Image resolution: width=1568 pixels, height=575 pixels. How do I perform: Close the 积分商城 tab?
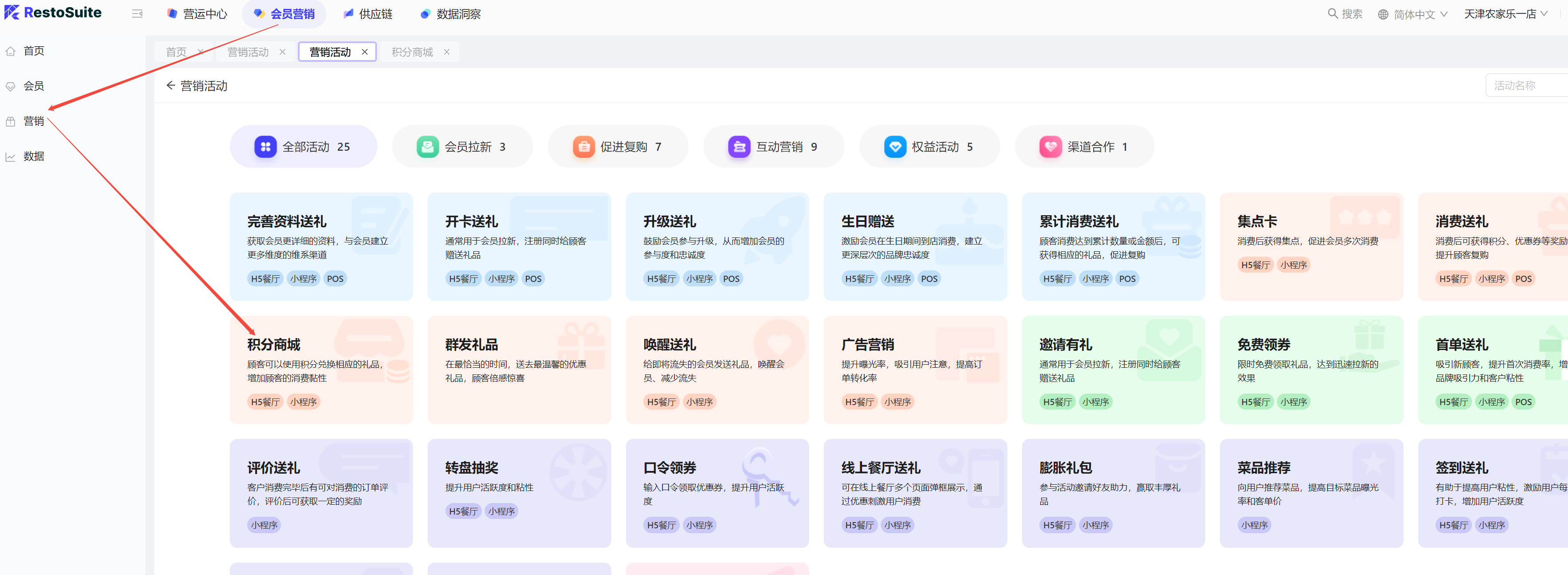pos(447,52)
